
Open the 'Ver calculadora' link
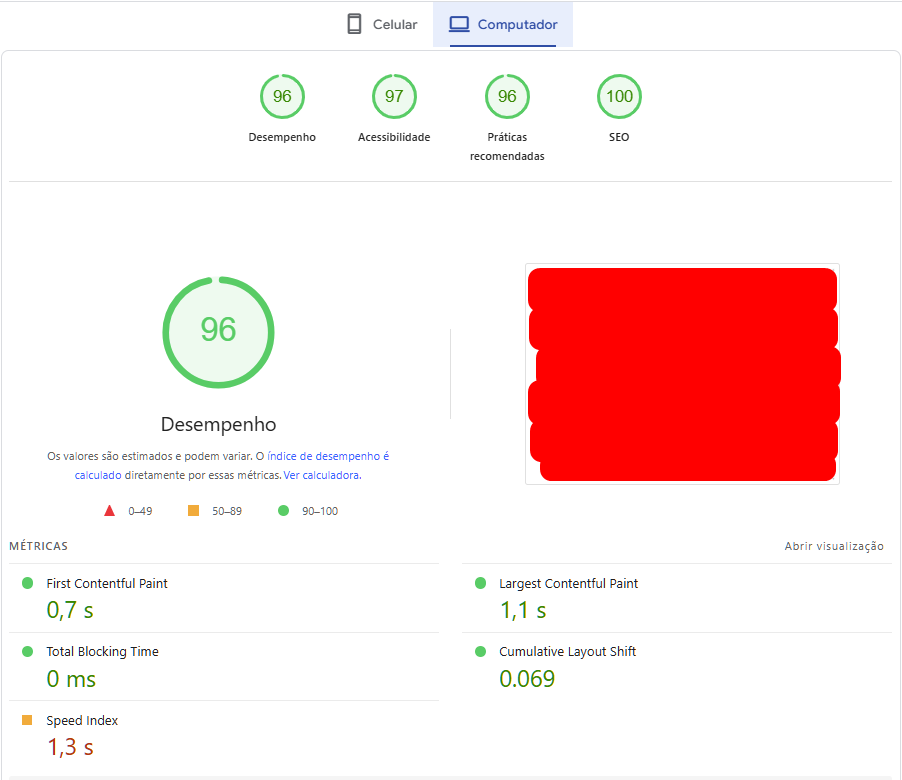(321, 476)
